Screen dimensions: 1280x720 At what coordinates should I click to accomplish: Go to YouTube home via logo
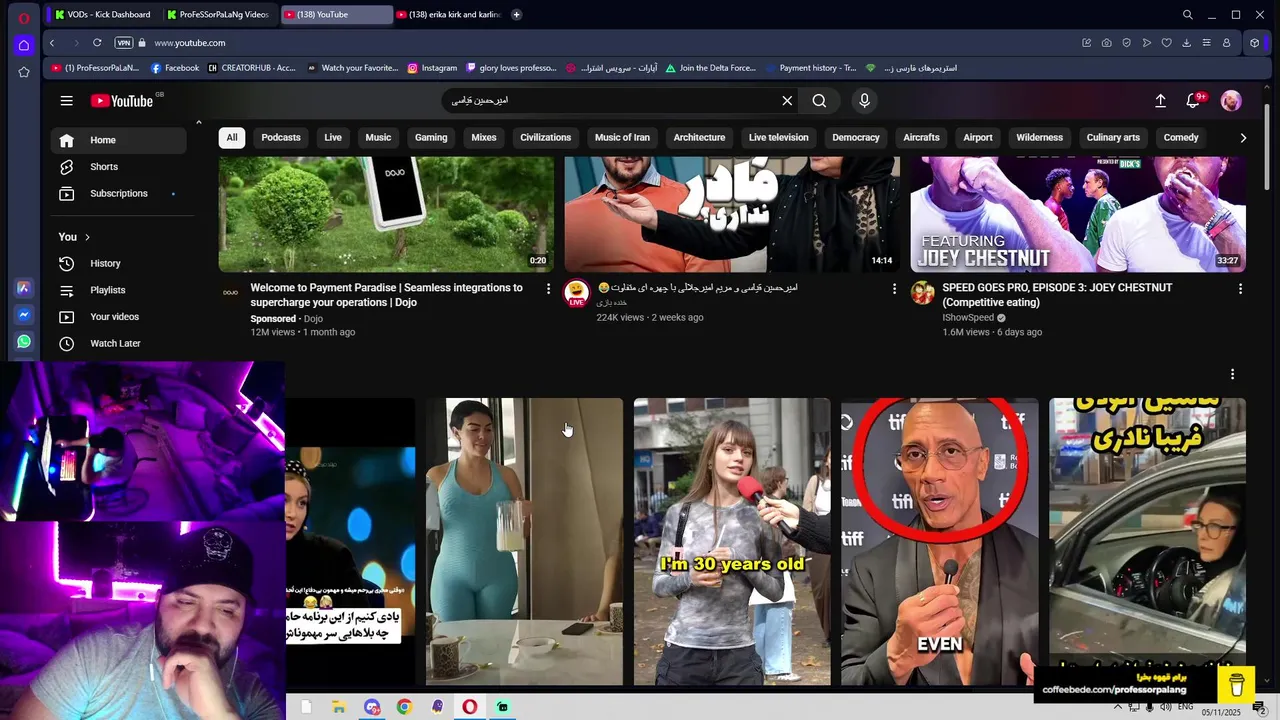122,101
